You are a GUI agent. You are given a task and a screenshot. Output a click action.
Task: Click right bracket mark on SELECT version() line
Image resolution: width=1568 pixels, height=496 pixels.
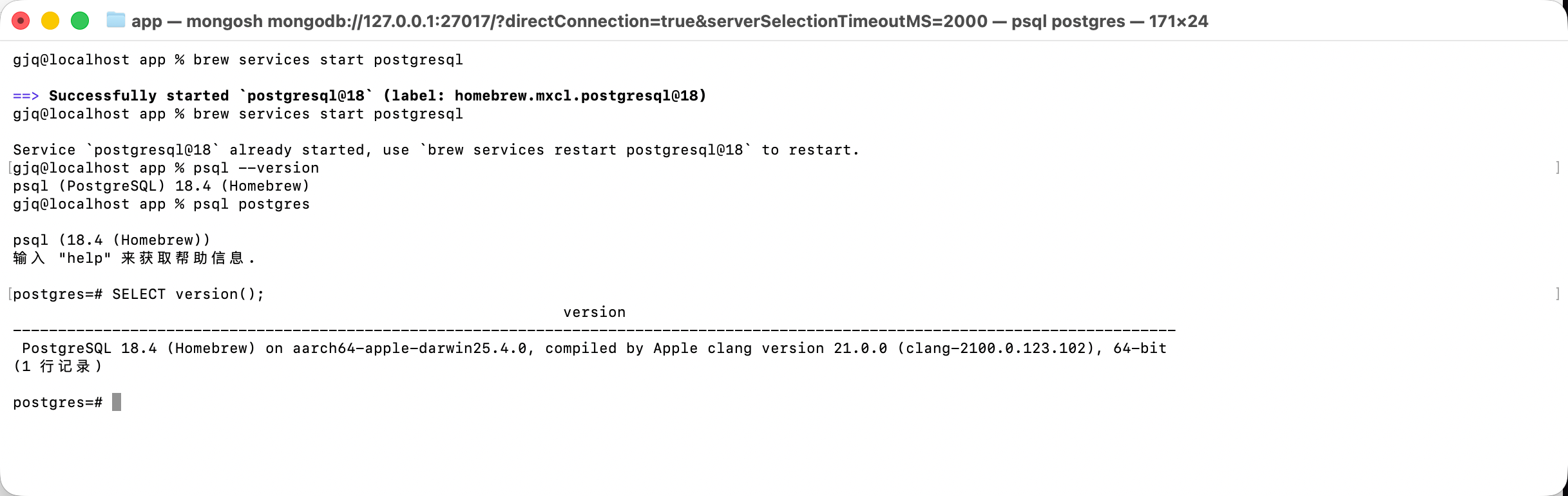tap(1558, 294)
